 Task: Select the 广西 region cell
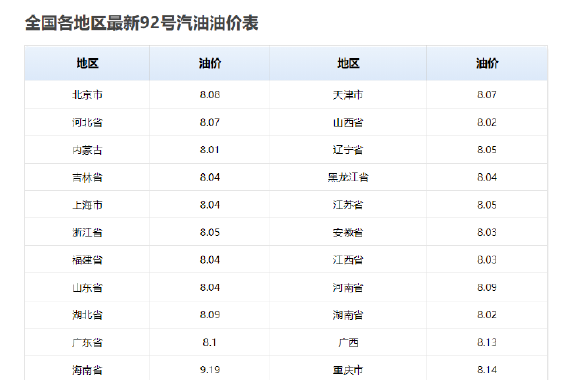point(348,343)
